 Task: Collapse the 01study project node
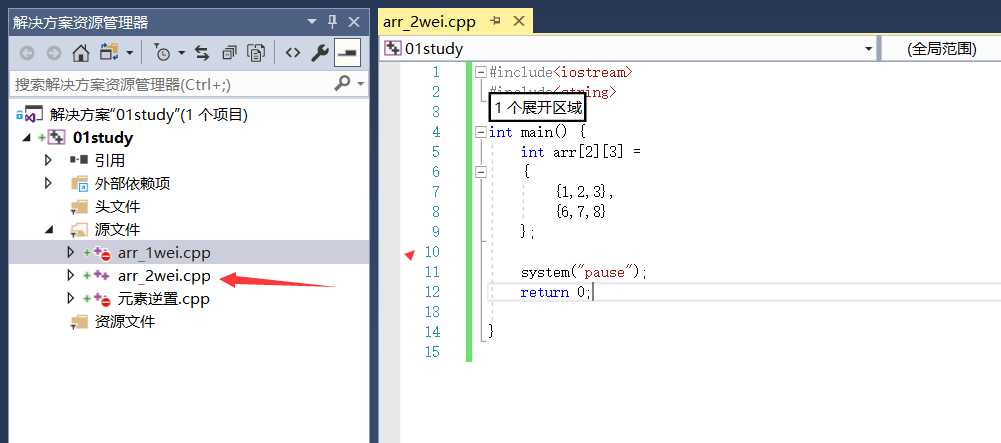pos(26,138)
